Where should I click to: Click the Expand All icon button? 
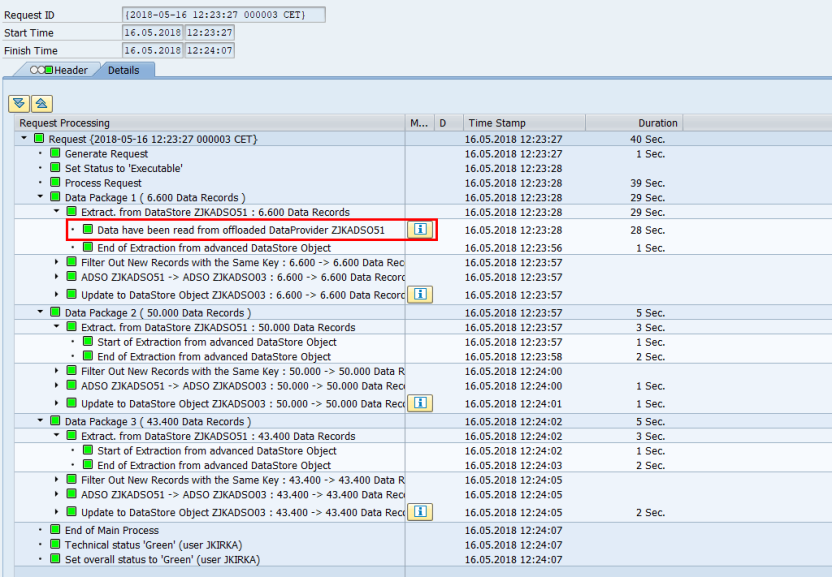coord(19,104)
